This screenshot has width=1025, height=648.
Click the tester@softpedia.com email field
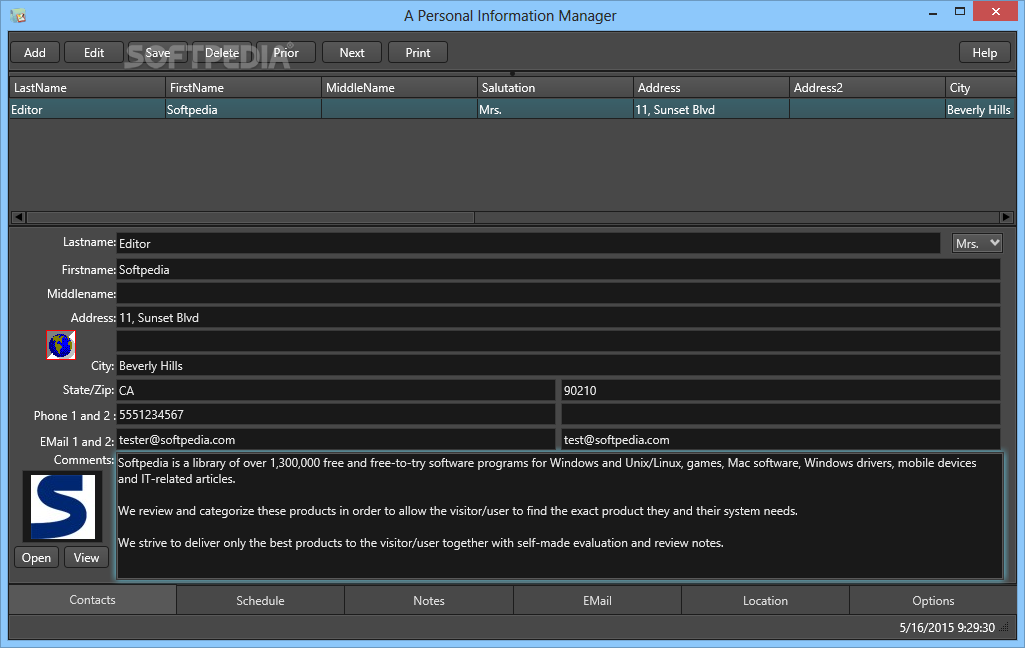point(336,439)
